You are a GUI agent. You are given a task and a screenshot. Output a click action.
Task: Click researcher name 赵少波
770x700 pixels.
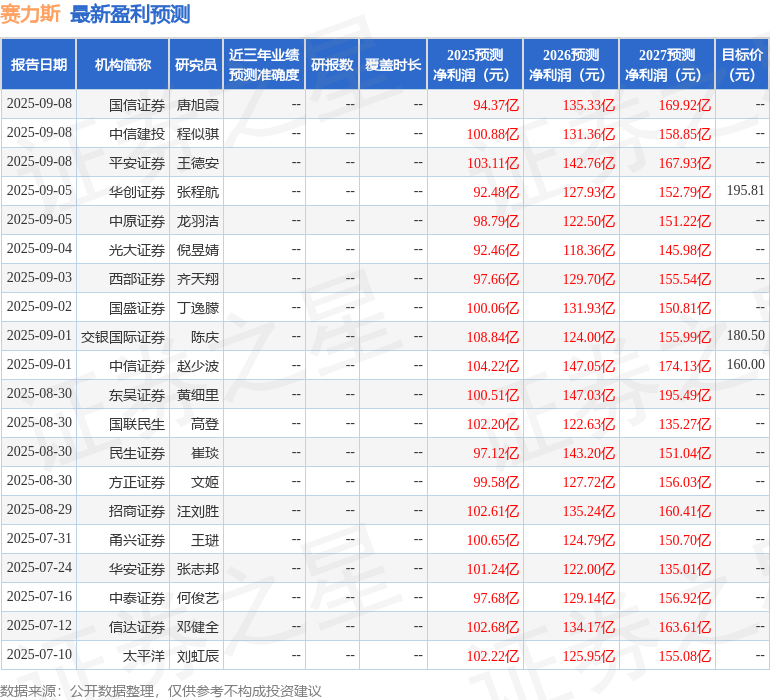(x=198, y=366)
